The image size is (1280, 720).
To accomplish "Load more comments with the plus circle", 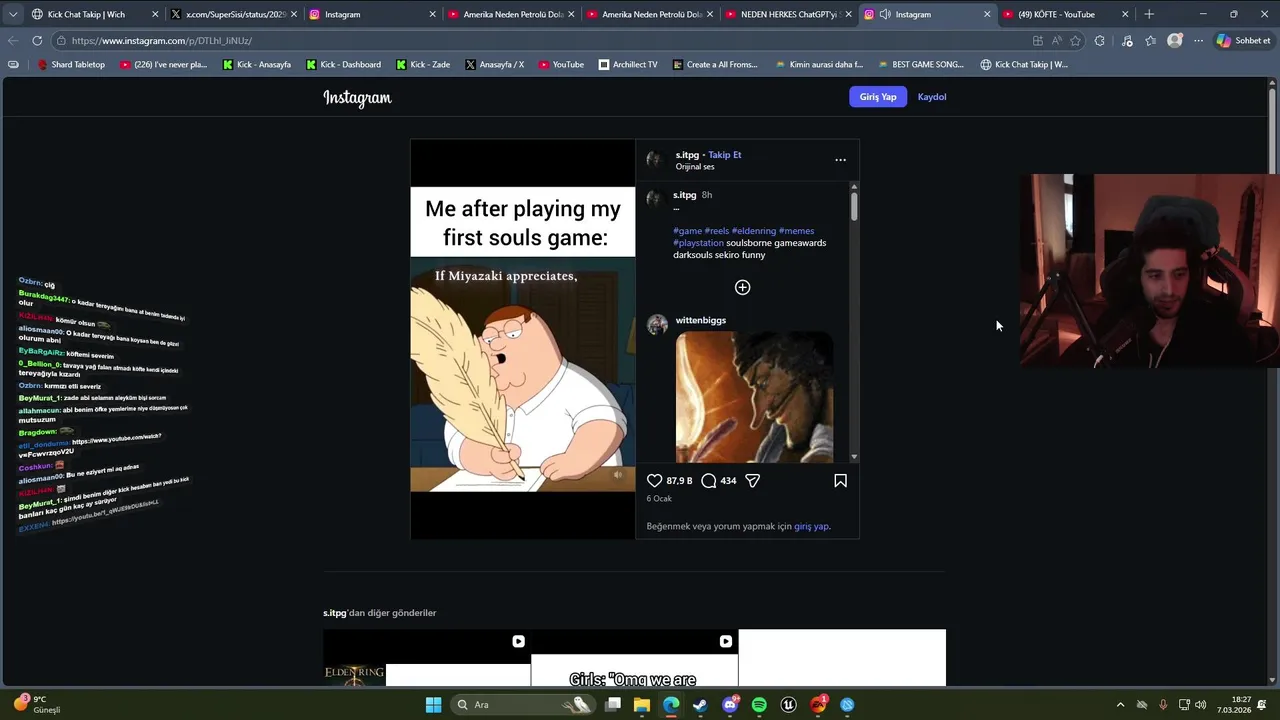I will click(742, 287).
